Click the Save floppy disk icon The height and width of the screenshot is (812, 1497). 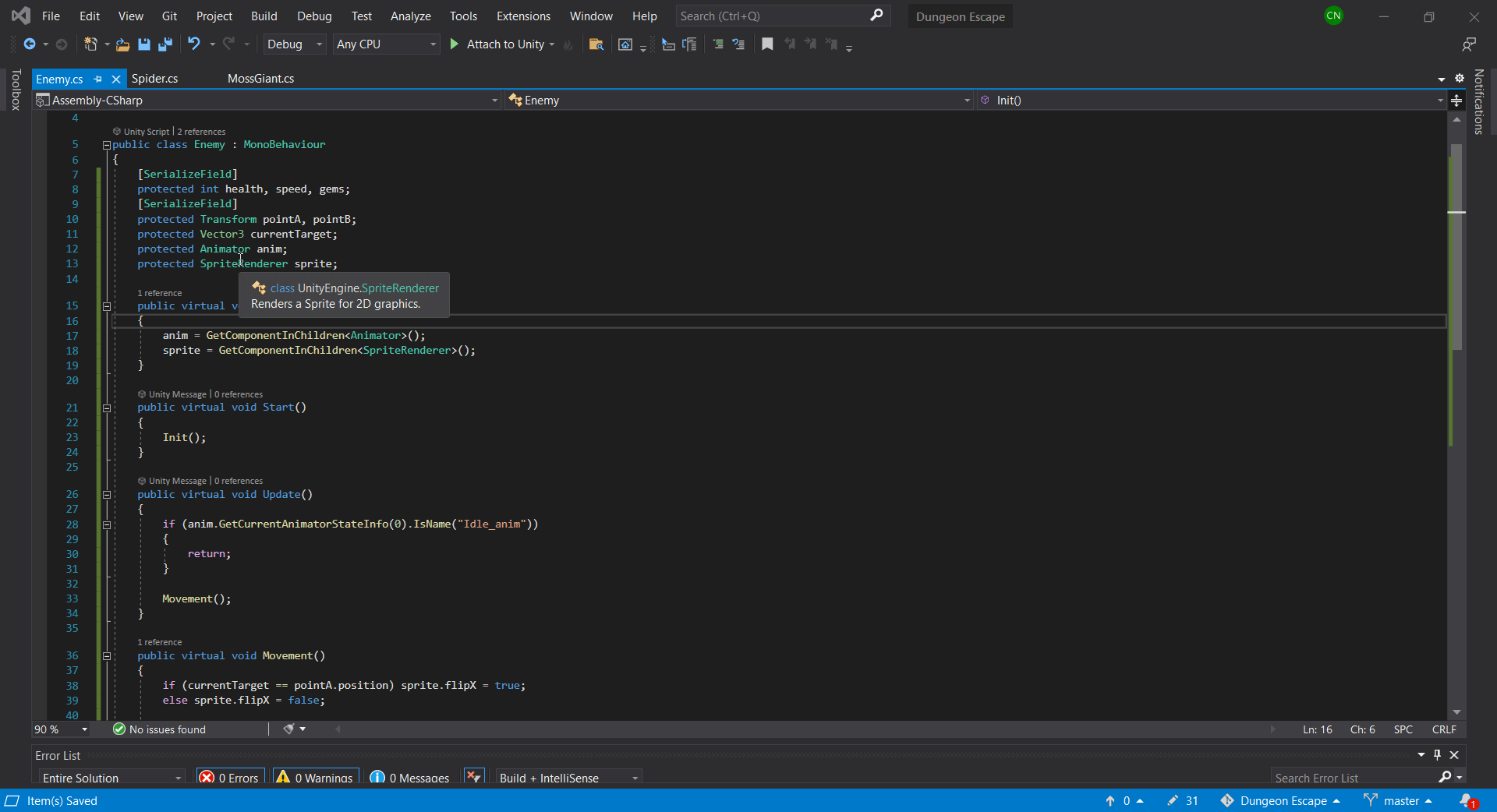pos(144,44)
